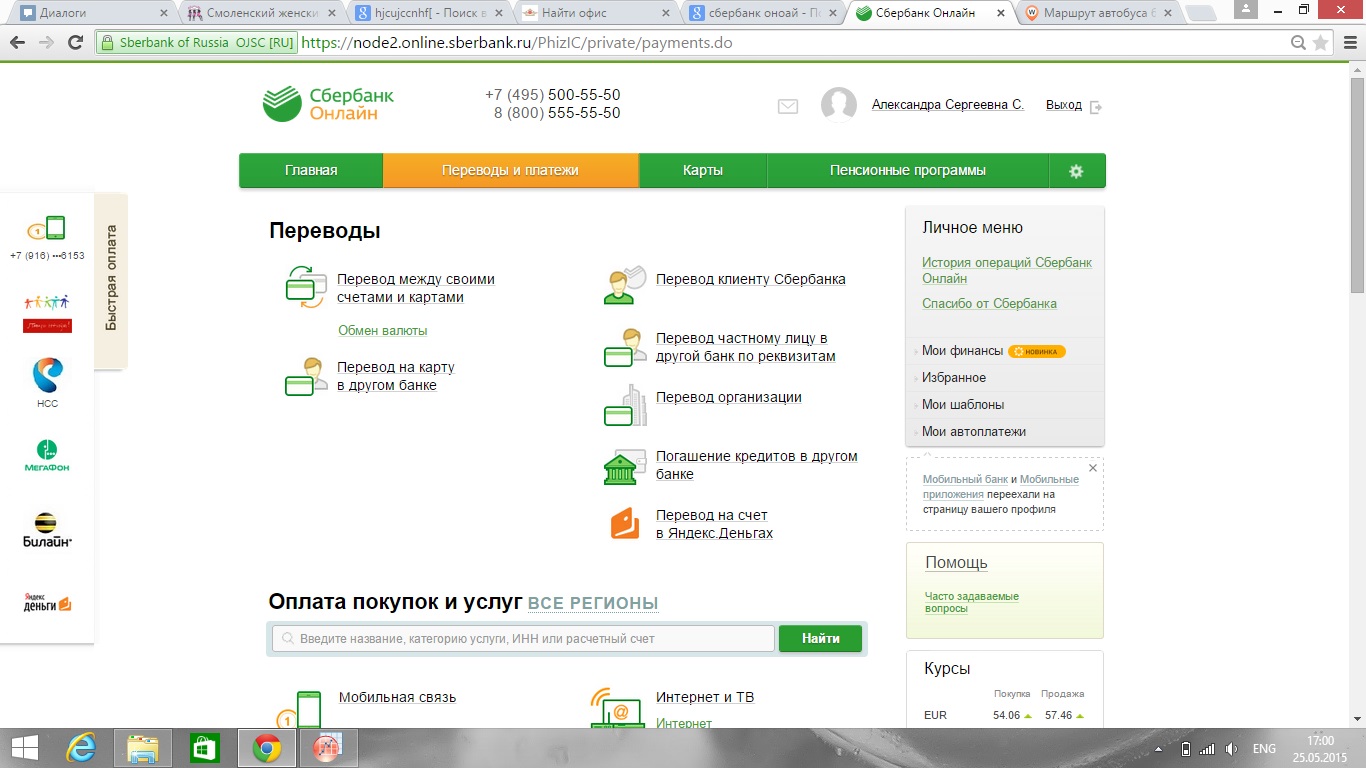Click the organization transfer building icon
1366x768 pixels.
coord(624,405)
